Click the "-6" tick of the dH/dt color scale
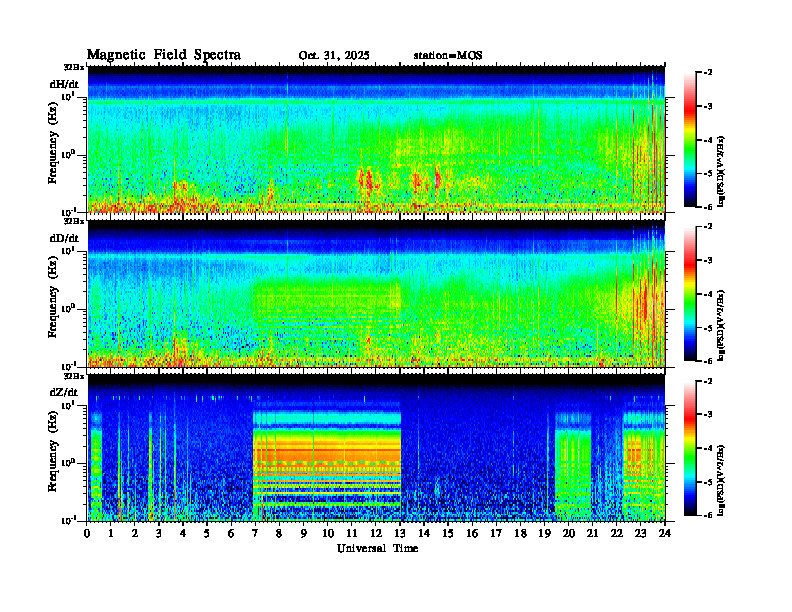This screenshot has width=792, height=612. (x=709, y=207)
